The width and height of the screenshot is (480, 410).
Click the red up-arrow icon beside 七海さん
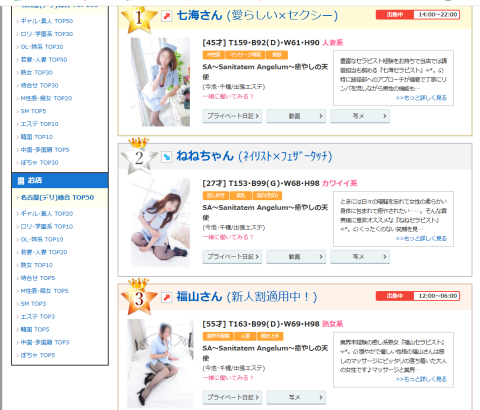pos(166,16)
